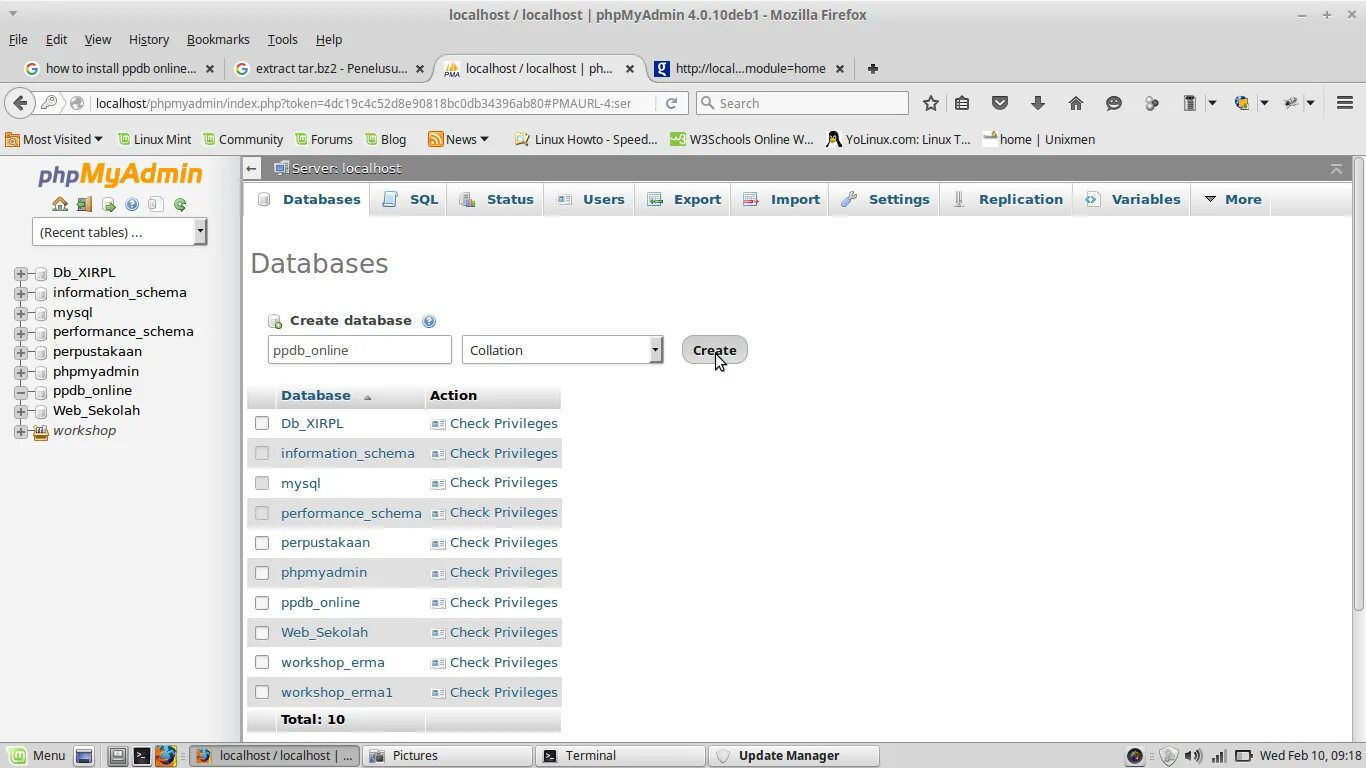
Task: Click the back arrow in Firefox
Action: (20, 103)
